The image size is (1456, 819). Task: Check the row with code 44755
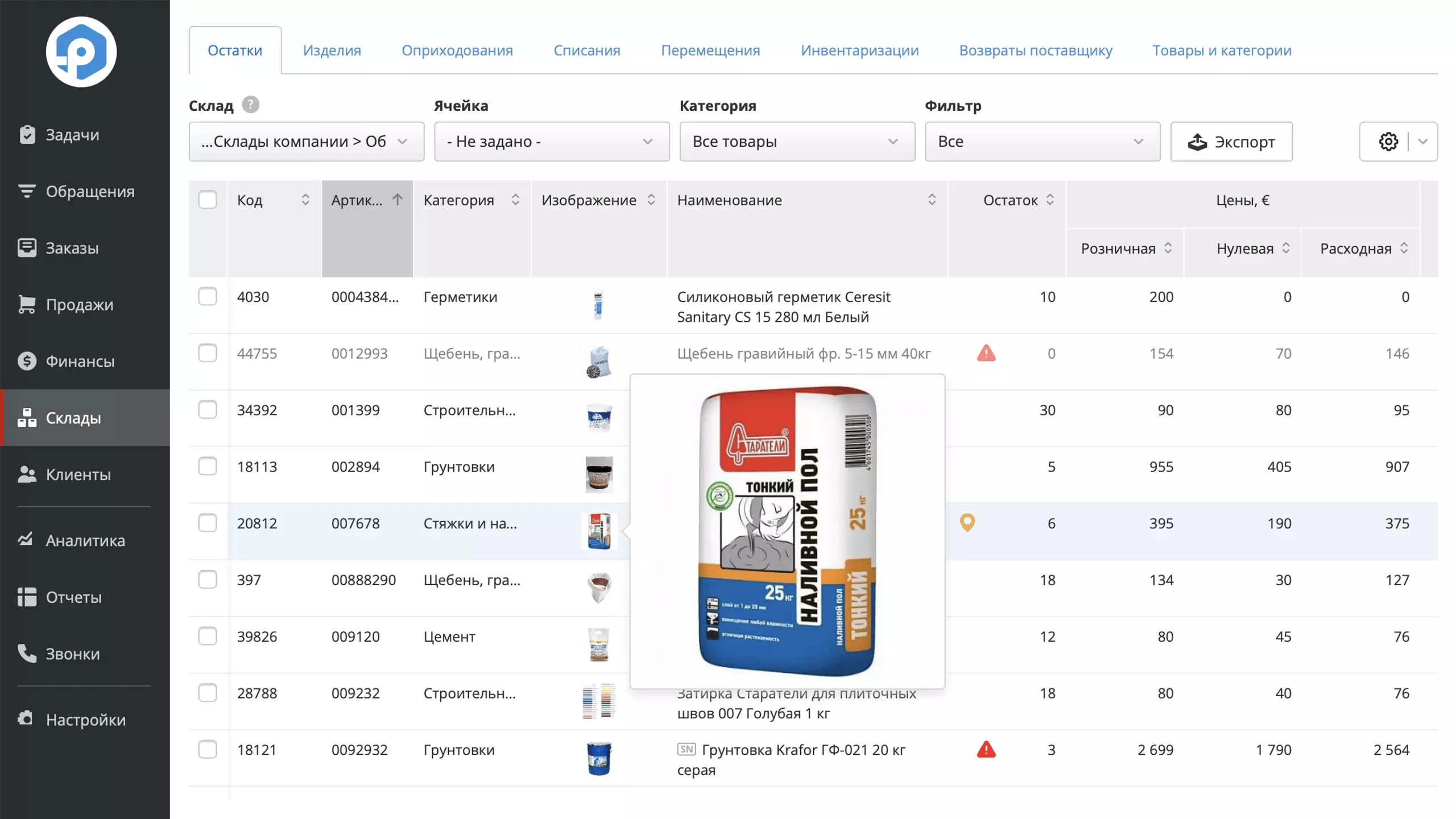[208, 353]
